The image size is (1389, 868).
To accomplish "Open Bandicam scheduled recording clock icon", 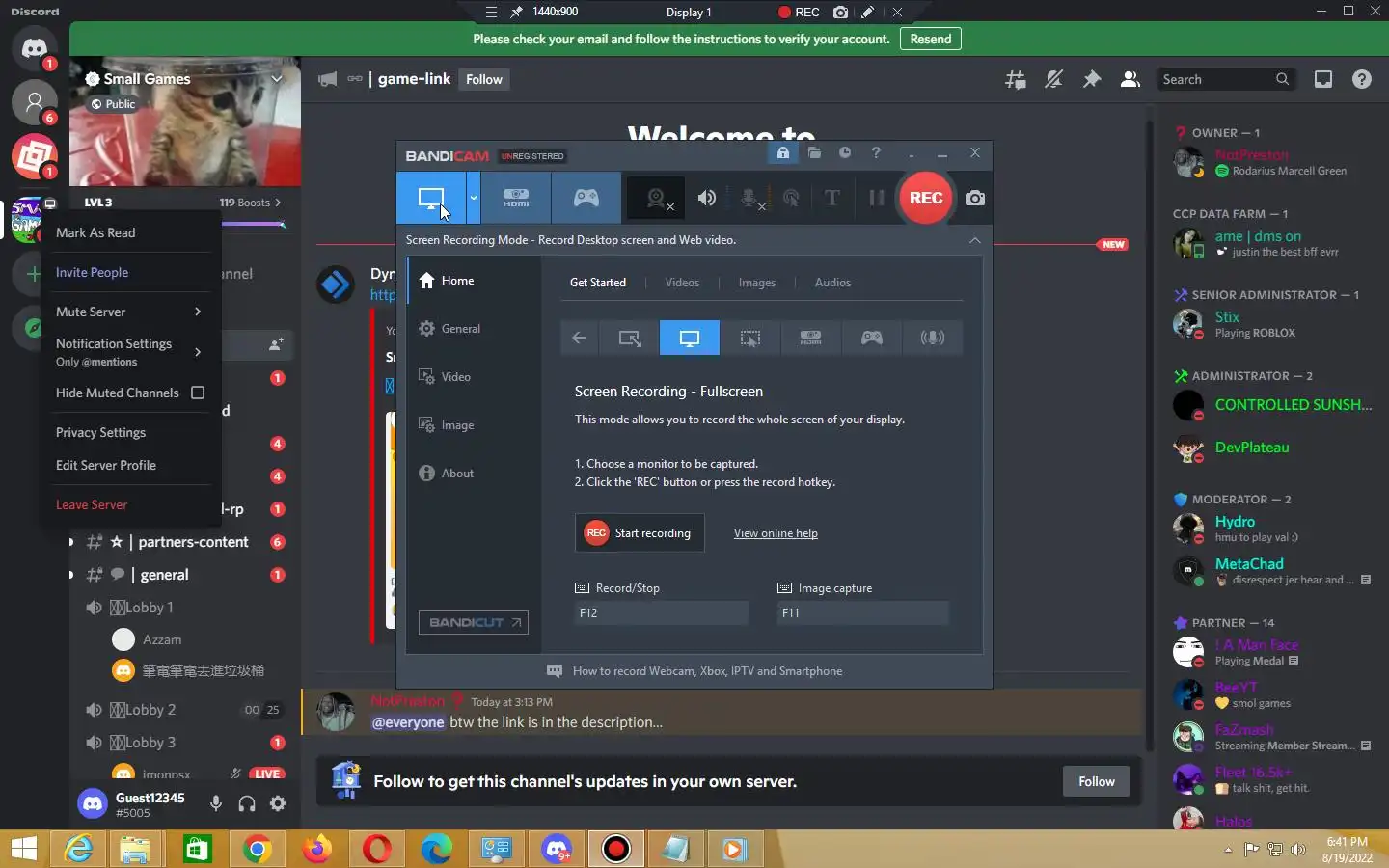I will tap(845, 152).
